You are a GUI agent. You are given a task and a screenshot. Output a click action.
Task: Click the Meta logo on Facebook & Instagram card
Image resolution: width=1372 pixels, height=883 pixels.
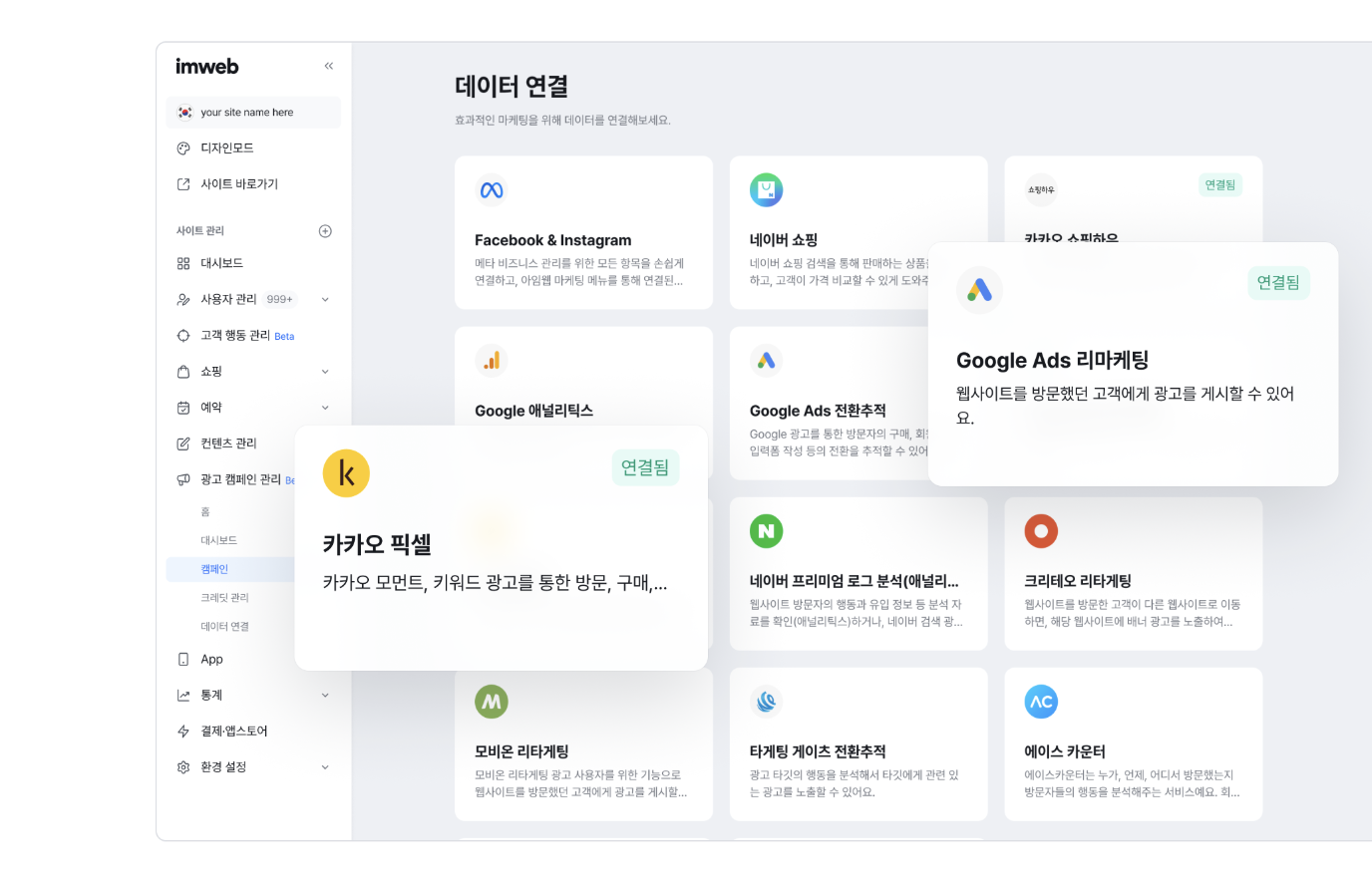[x=492, y=190]
